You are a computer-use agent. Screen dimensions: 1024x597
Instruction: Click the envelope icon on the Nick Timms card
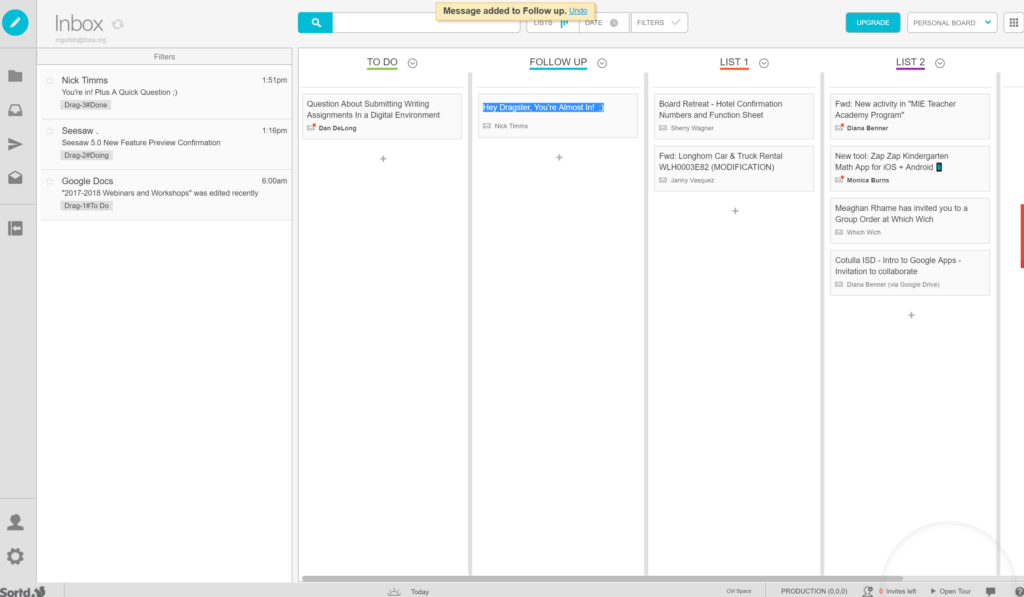[x=487, y=126]
